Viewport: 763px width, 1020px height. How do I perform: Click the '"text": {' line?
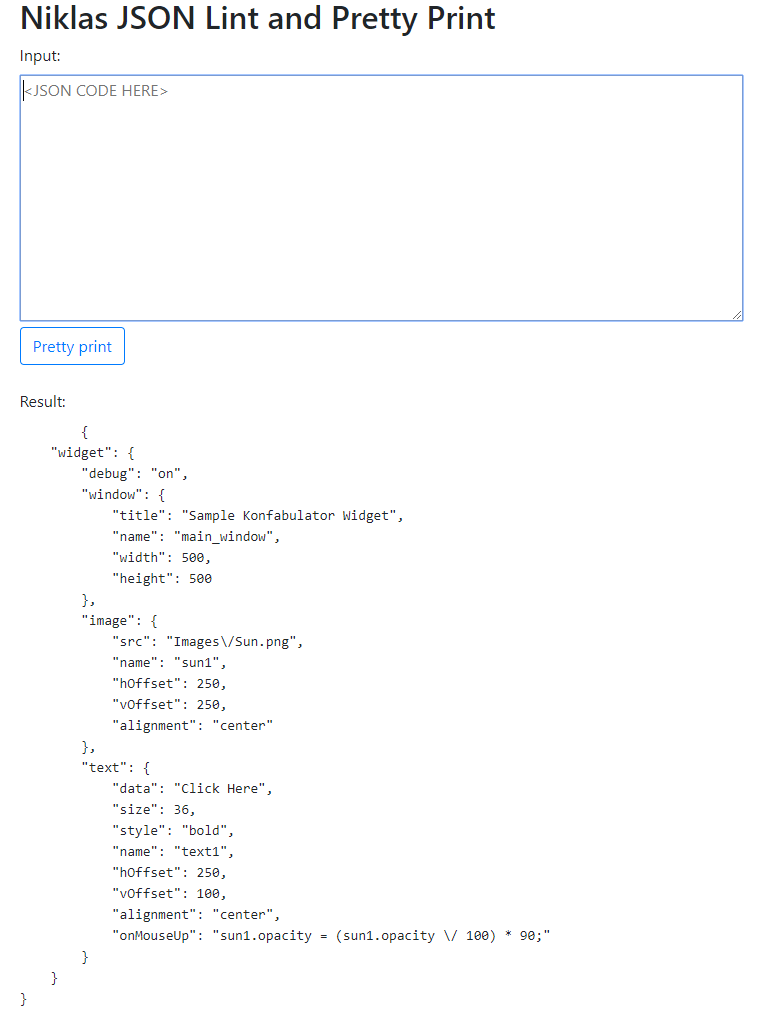click(x=116, y=768)
